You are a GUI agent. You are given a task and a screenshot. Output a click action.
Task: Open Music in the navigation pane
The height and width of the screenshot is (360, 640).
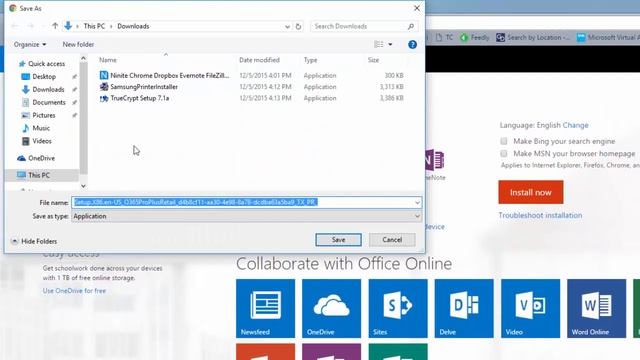pos(41,128)
